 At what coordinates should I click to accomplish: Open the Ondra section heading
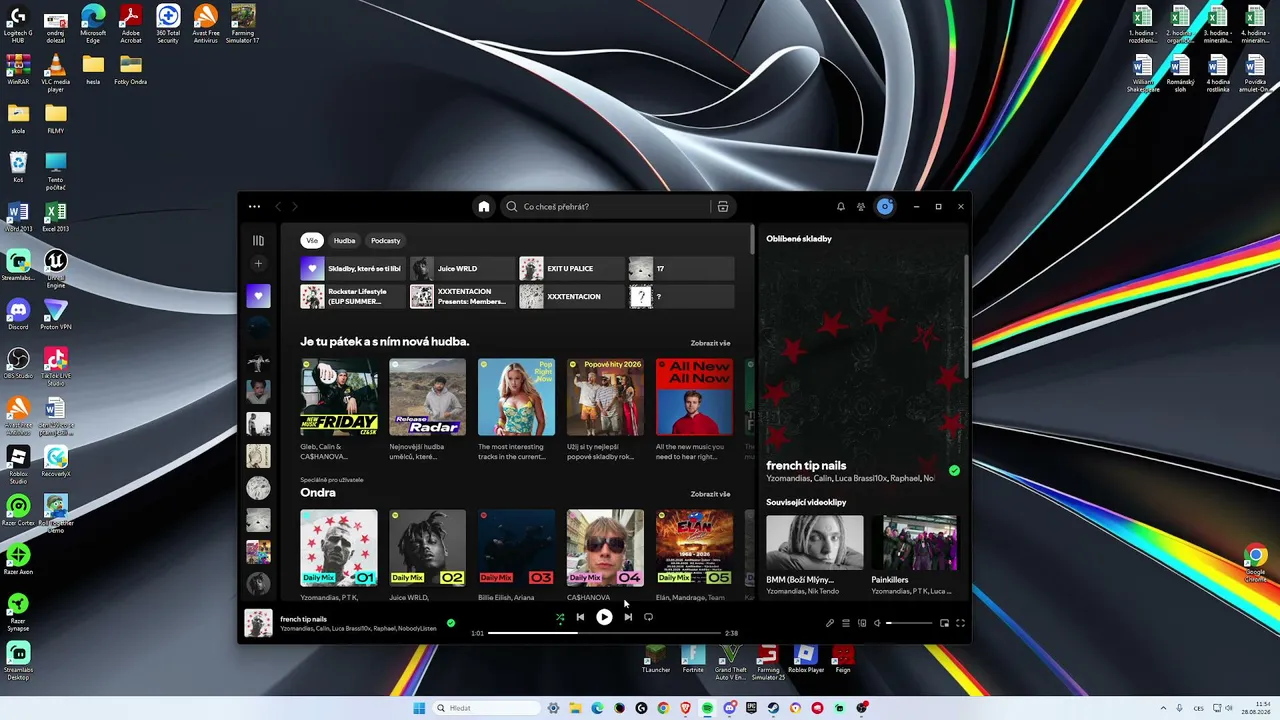pyautogui.click(x=318, y=493)
